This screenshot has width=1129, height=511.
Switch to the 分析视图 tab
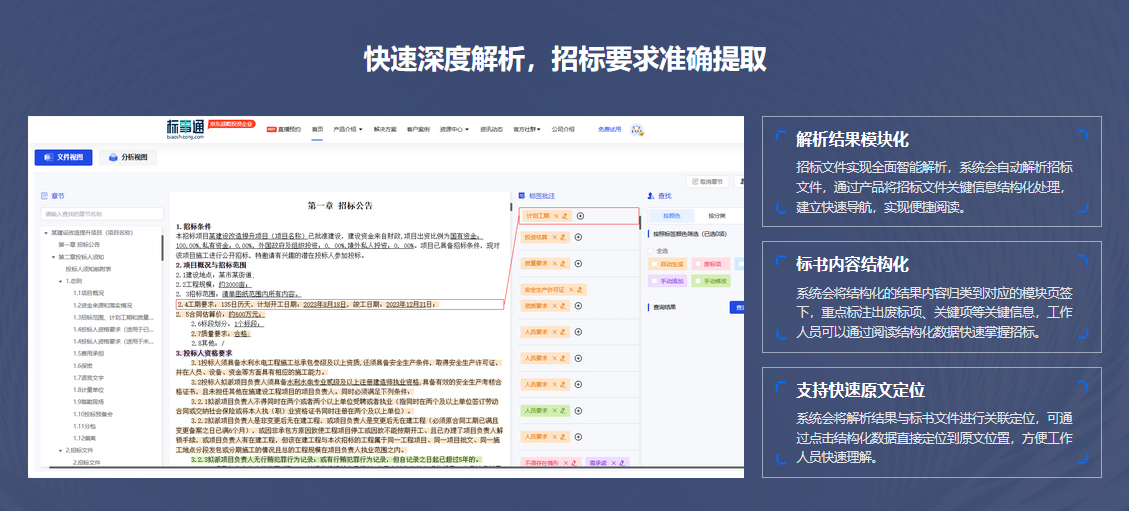point(127,157)
